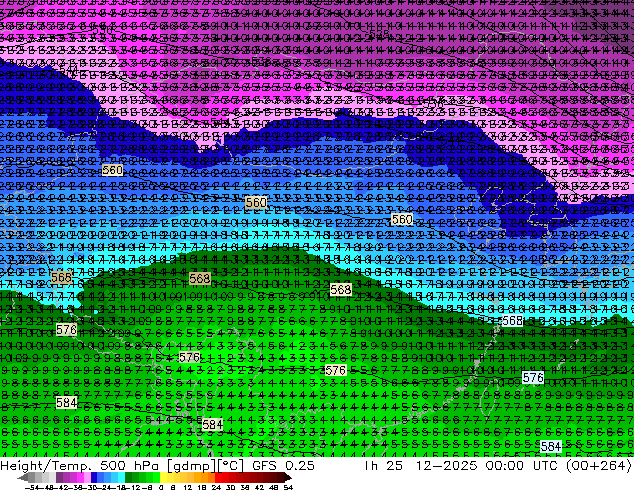Click the "00:00 UTC" time text
The image size is (634, 490).
point(520,465)
